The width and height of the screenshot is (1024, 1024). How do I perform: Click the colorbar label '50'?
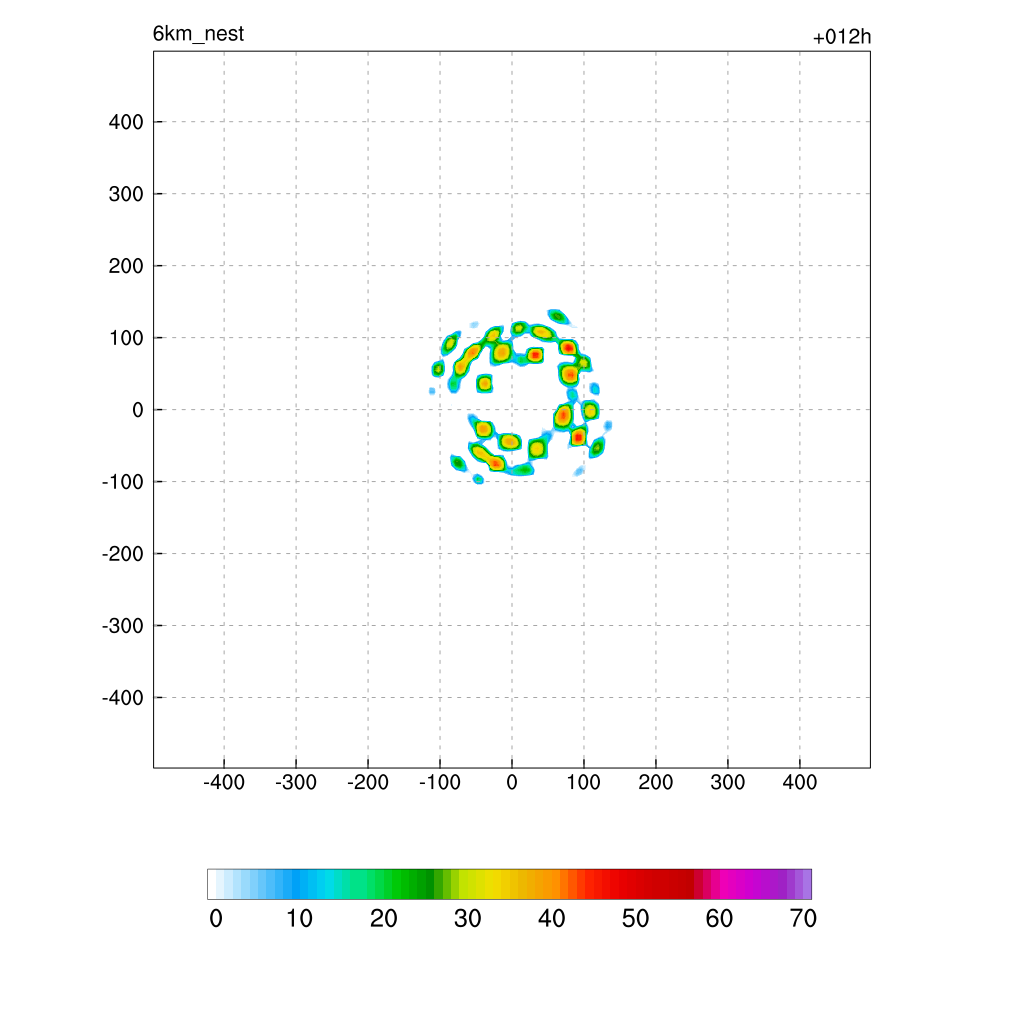pos(635,919)
